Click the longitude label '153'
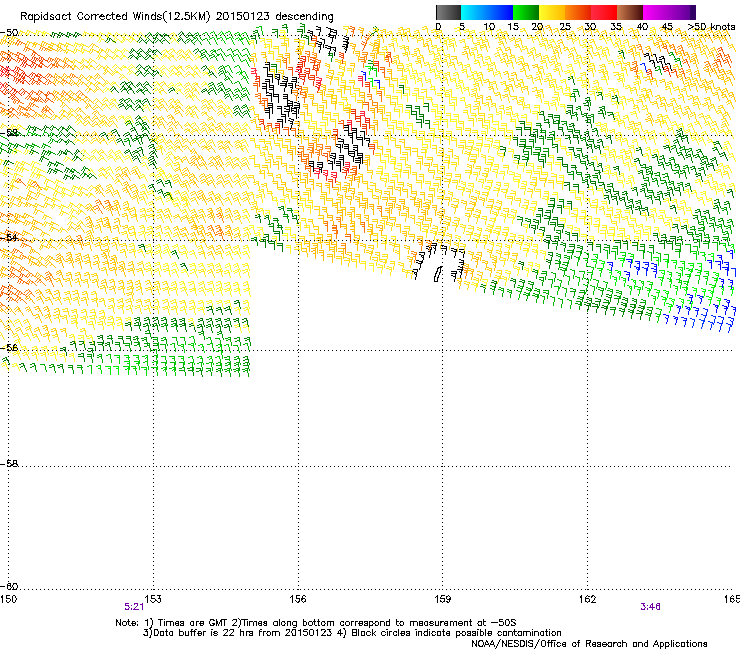 [153, 599]
